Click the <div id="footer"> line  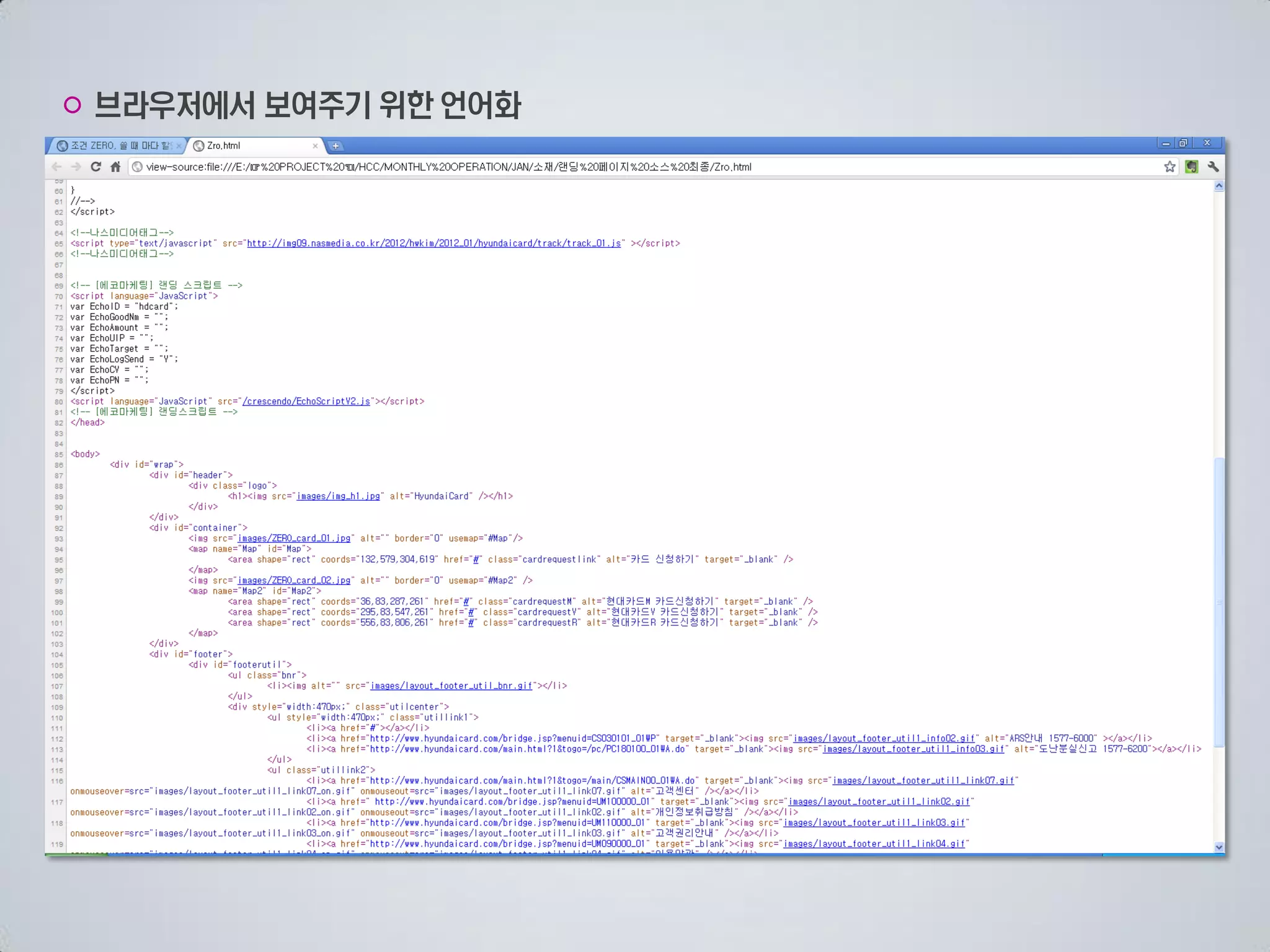pyautogui.click(x=191, y=654)
